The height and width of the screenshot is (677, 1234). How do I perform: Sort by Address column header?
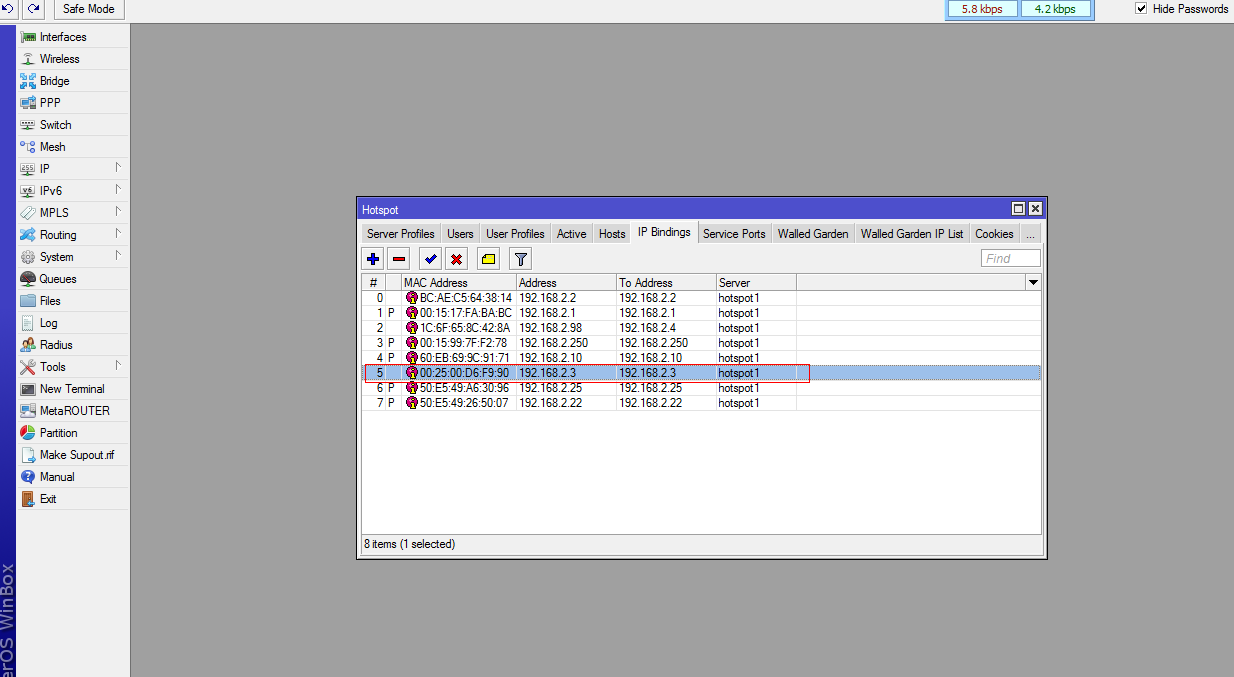click(566, 283)
